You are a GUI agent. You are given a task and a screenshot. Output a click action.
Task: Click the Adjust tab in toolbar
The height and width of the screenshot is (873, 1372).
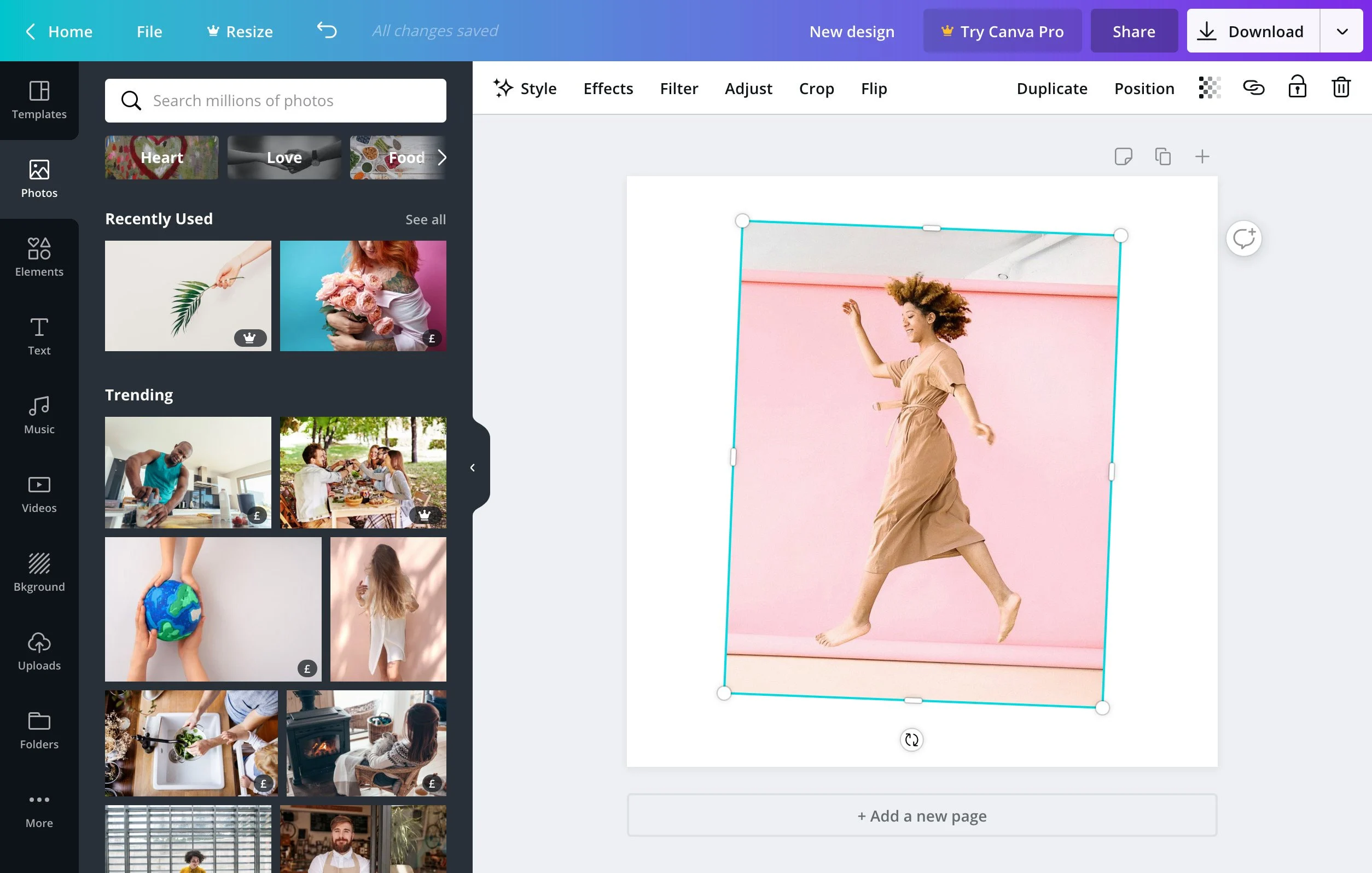click(x=748, y=88)
